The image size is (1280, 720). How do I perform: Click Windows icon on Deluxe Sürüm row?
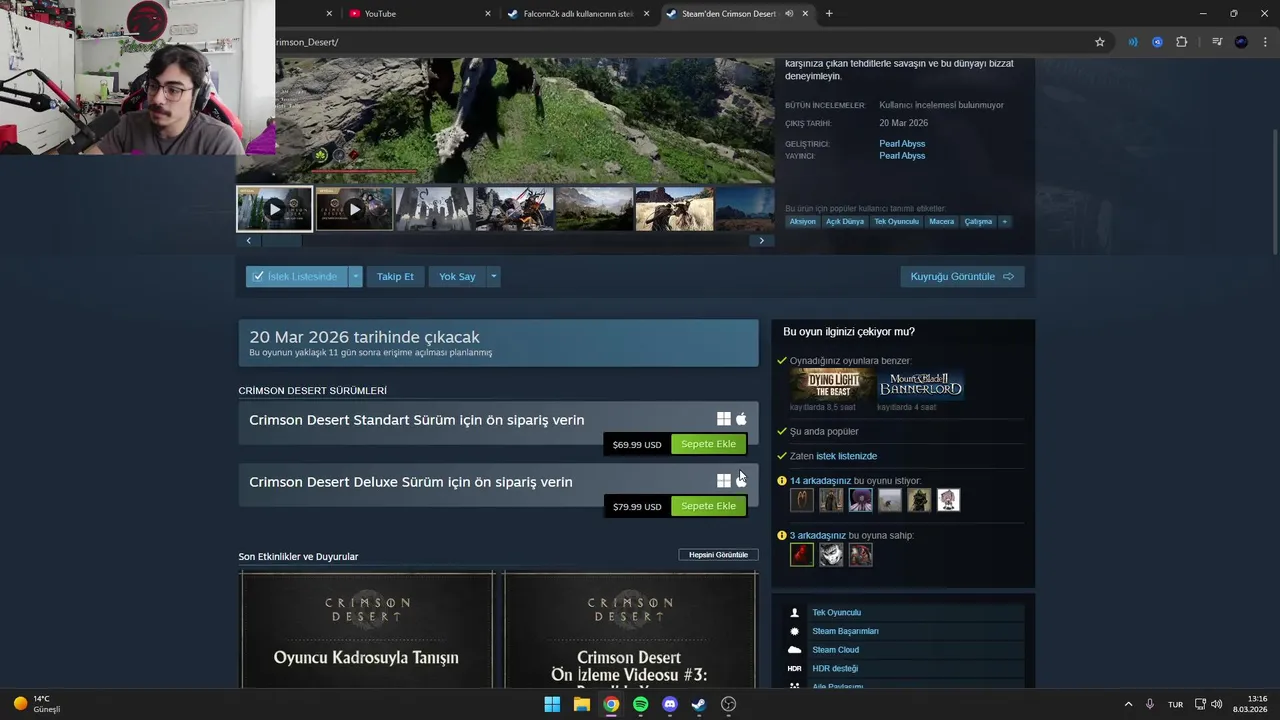point(724,481)
